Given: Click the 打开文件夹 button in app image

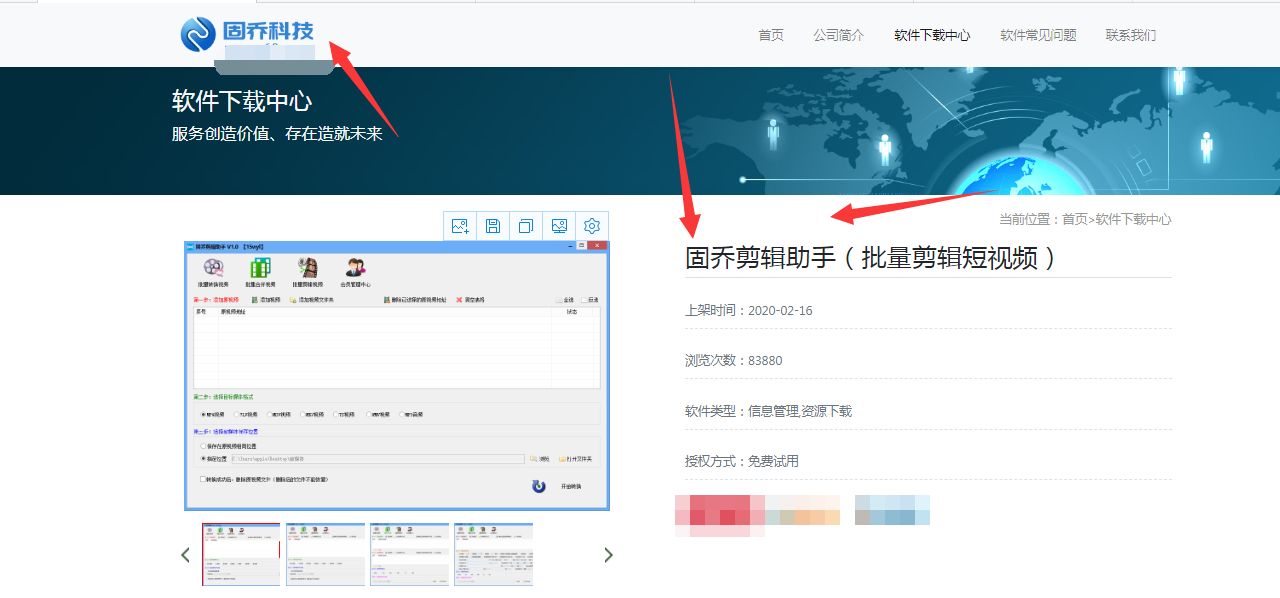Looking at the screenshot, I should [x=576, y=459].
